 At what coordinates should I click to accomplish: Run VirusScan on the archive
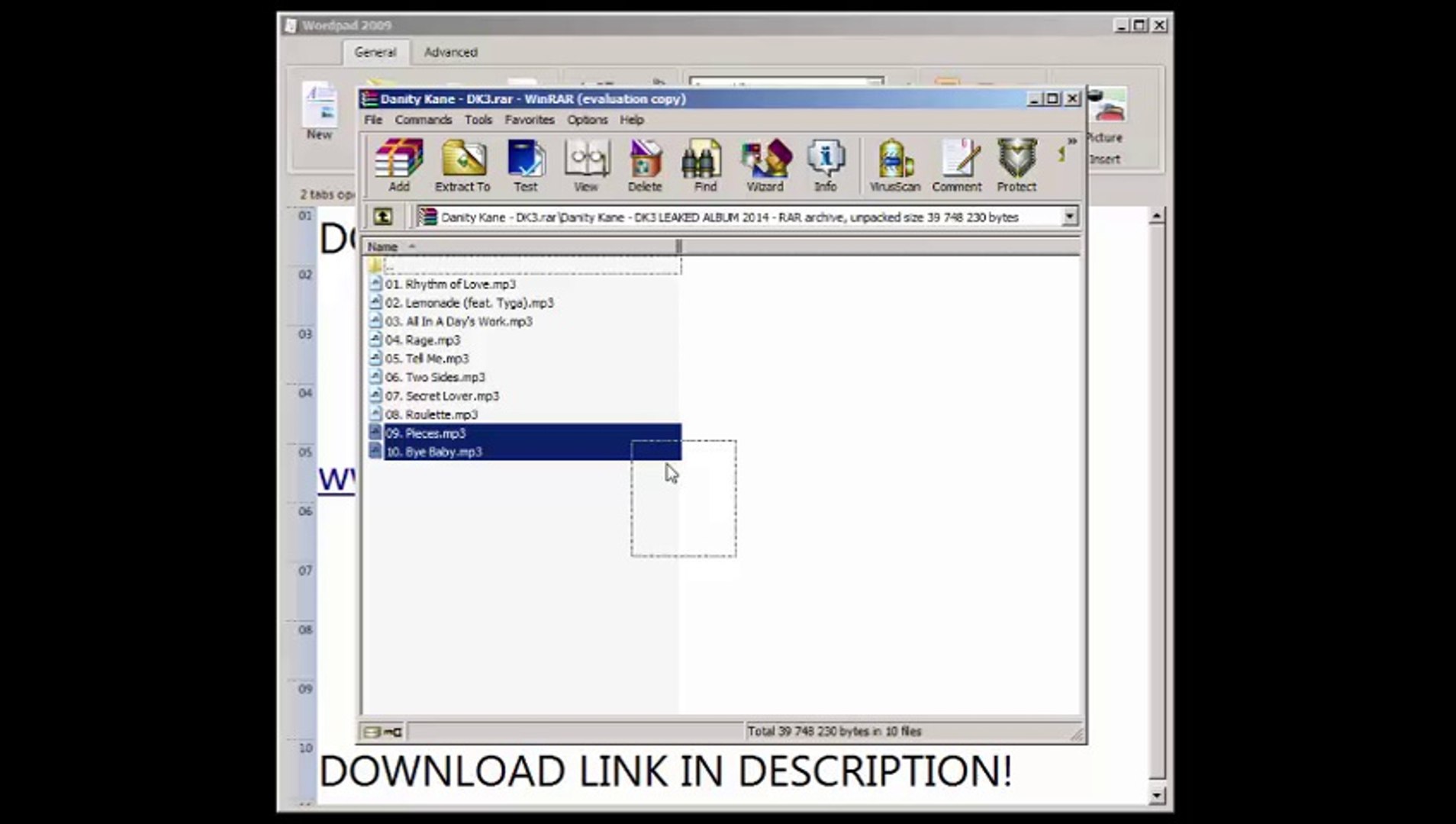click(x=895, y=165)
